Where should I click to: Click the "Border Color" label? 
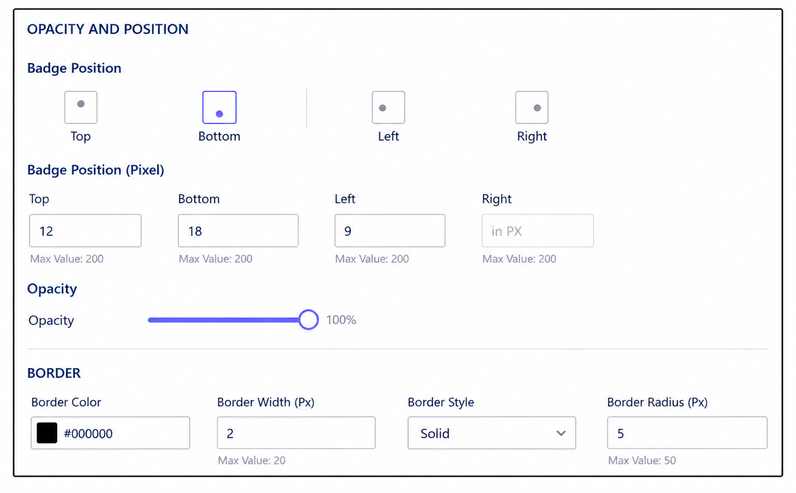(66, 402)
